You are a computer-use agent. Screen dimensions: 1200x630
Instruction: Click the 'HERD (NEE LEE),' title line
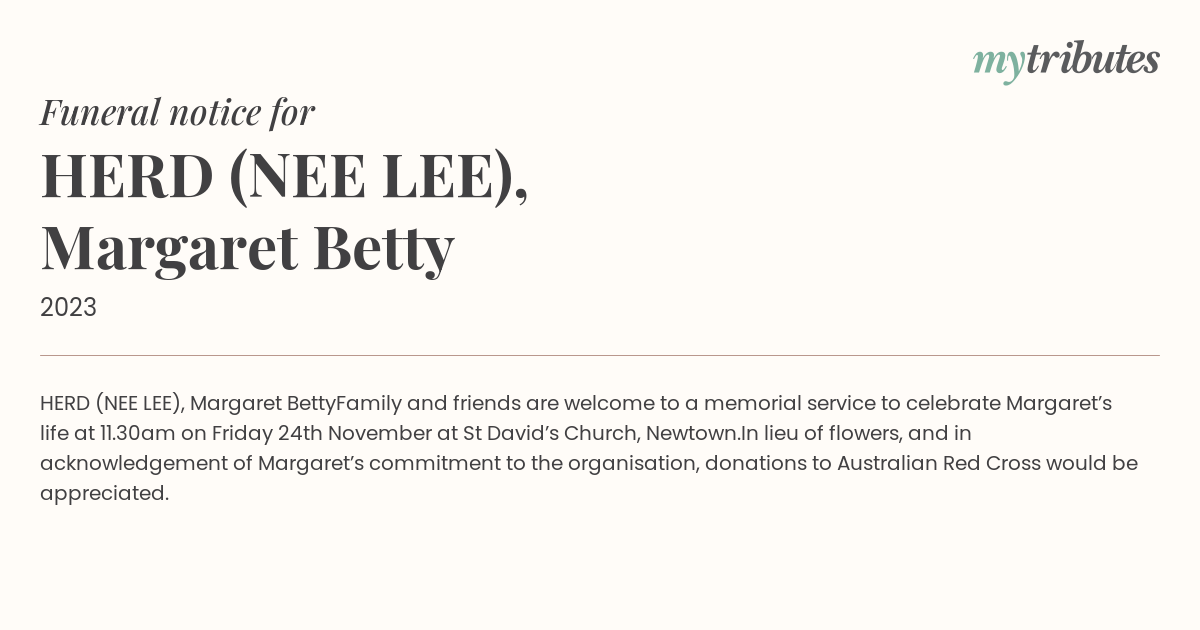coord(284,177)
